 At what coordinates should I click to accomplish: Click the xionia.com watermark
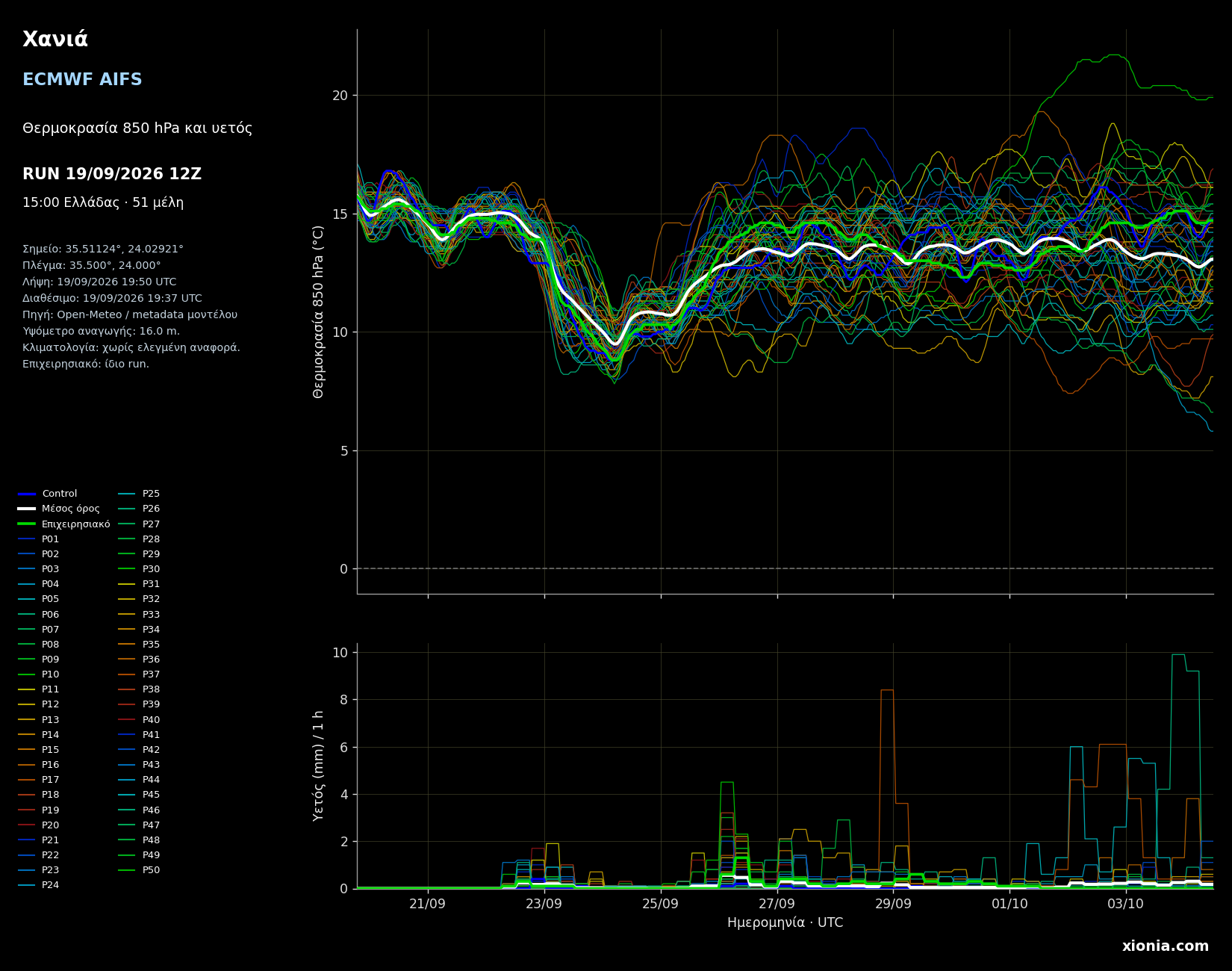coord(1166,946)
